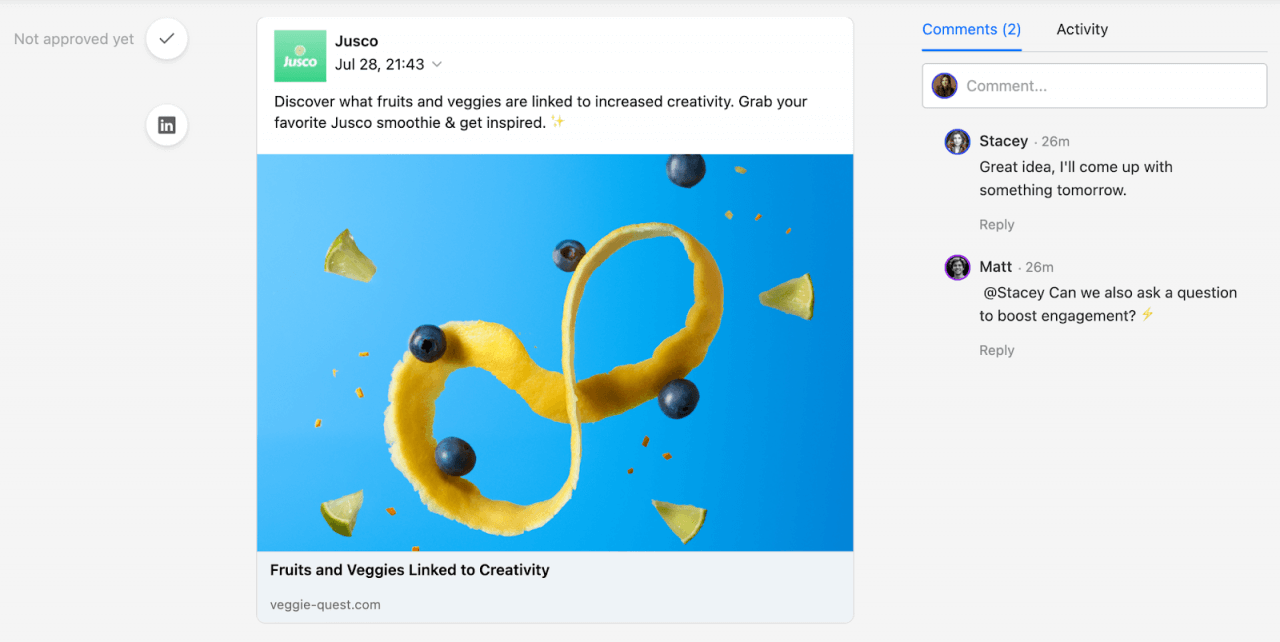Click the LinkedIn network icon
This screenshot has height=642, width=1280.
(x=167, y=126)
